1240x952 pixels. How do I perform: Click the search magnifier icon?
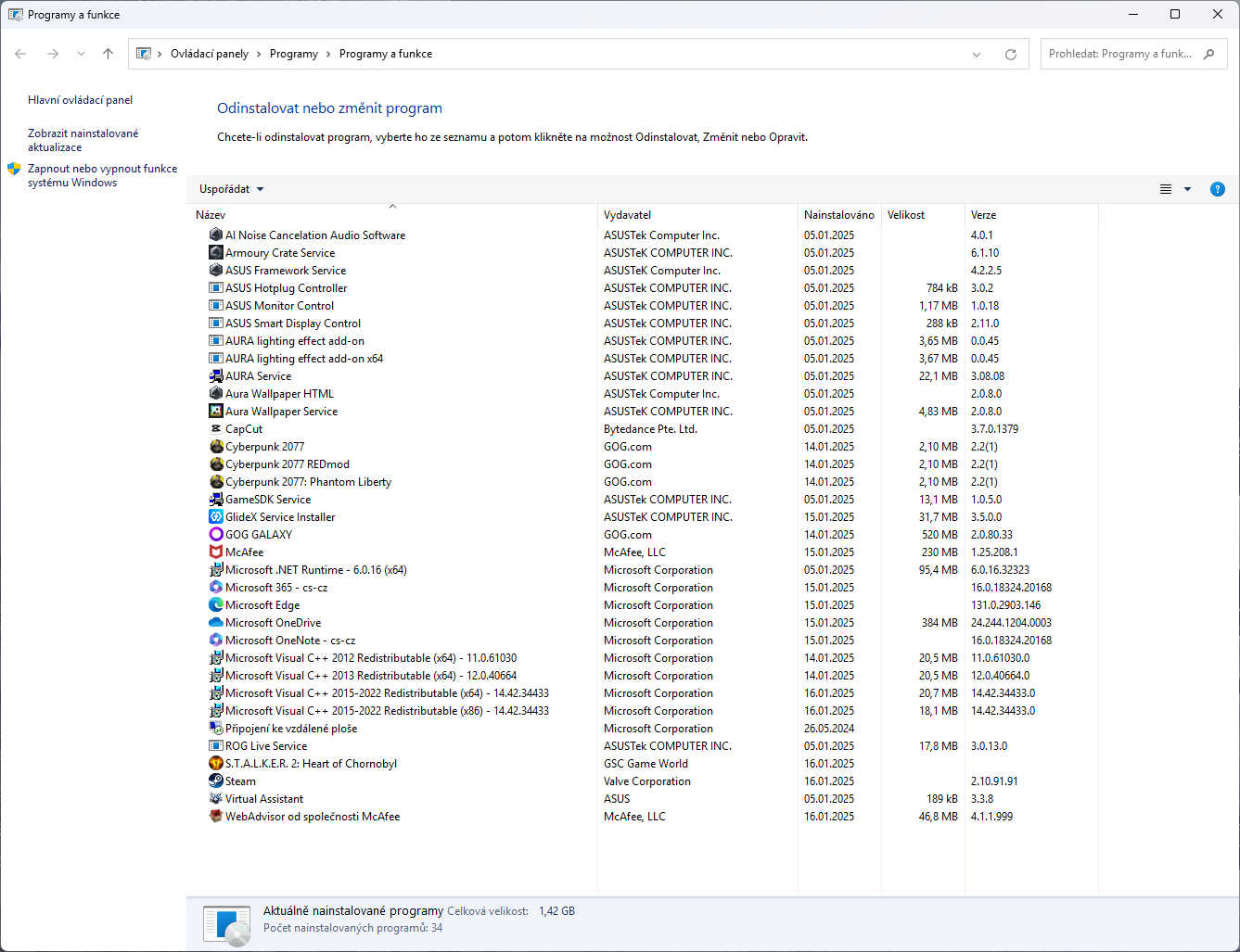tap(1208, 54)
